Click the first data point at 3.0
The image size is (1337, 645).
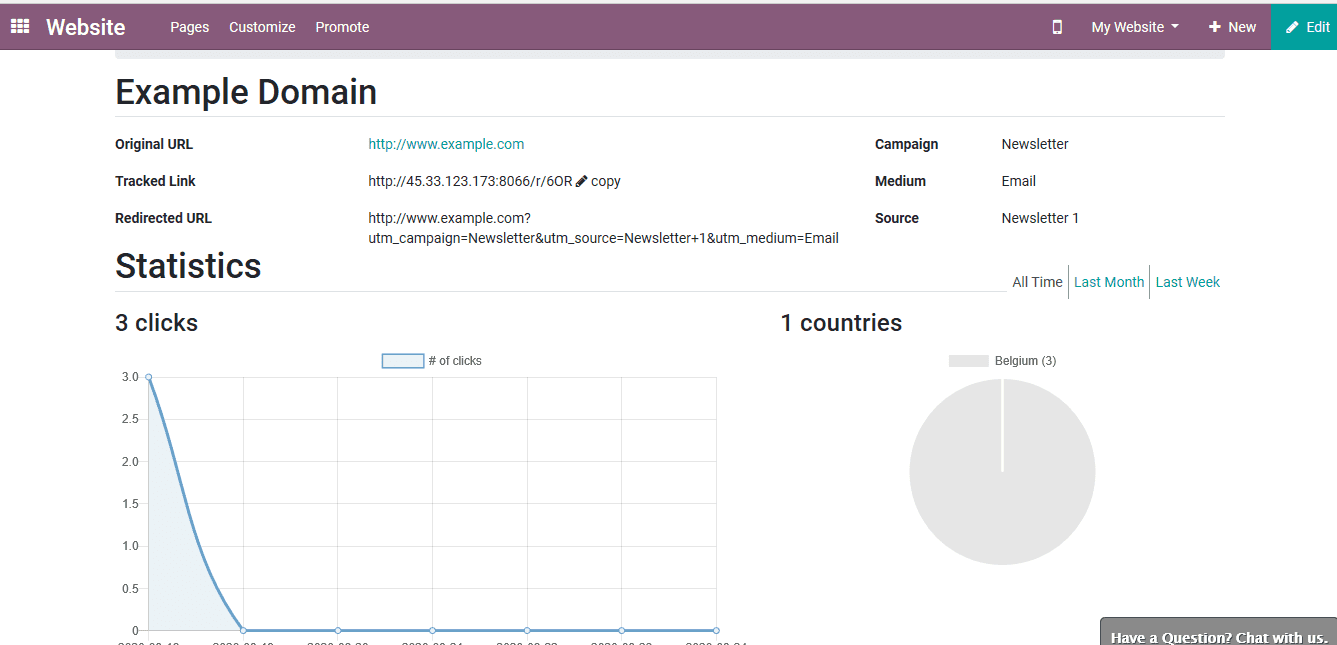149,377
